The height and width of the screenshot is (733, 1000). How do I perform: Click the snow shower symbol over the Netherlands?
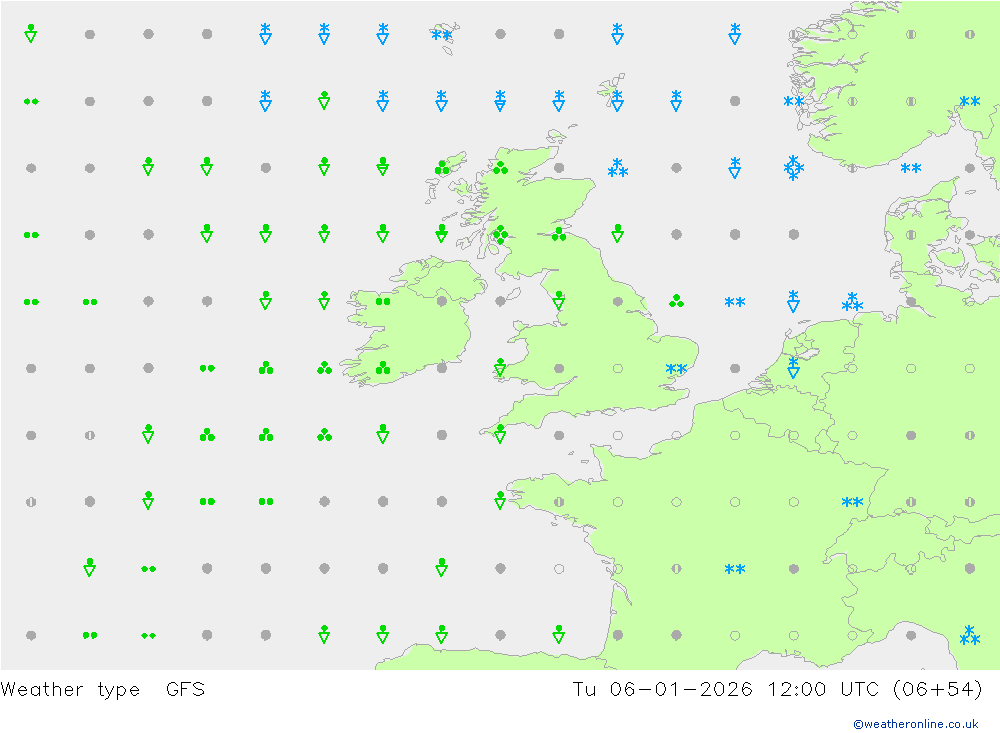(793, 367)
